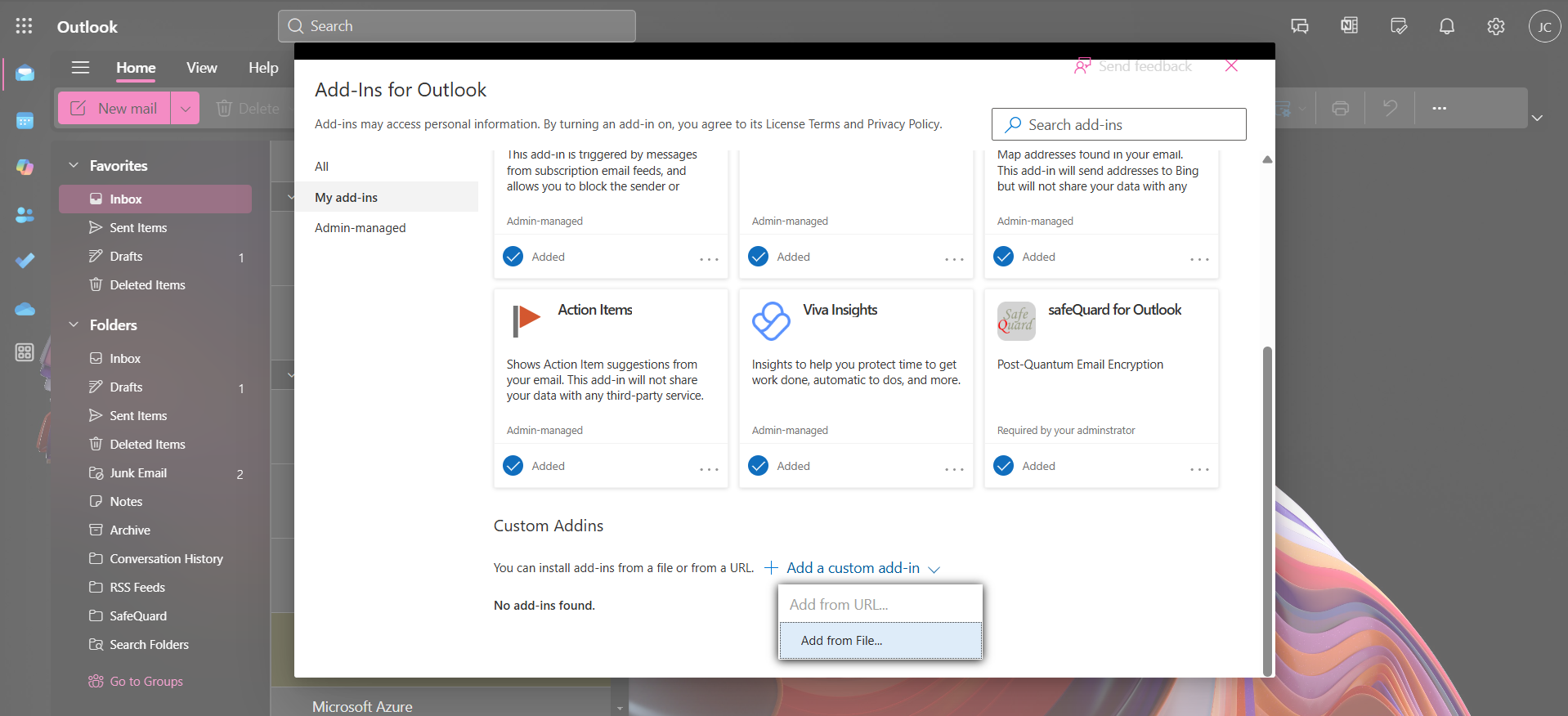Click the scrollbar up arrow in dialog
Image resolution: width=1568 pixels, height=716 pixels.
pyautogui.click(x=1267, y=159)
